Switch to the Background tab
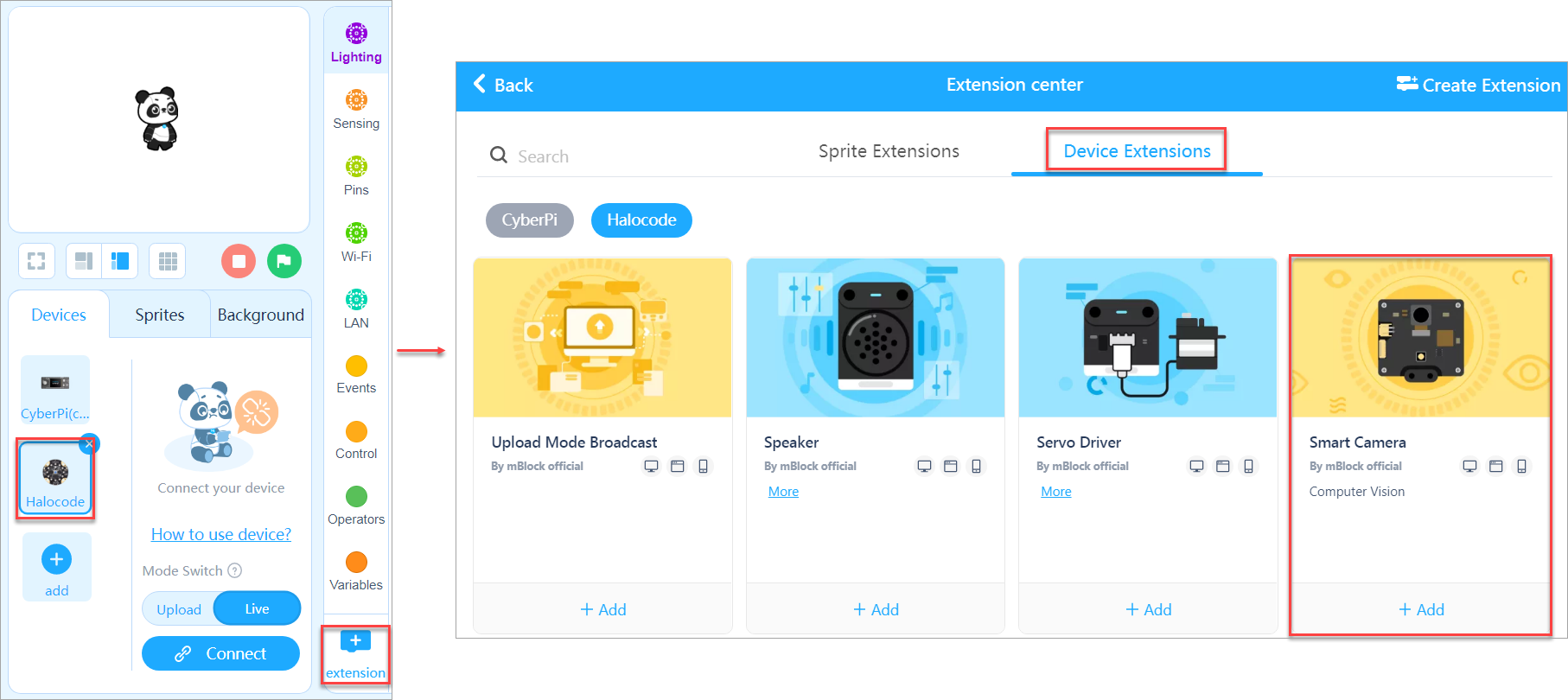Screen dimensions: 1568x700 pos(260,315)
